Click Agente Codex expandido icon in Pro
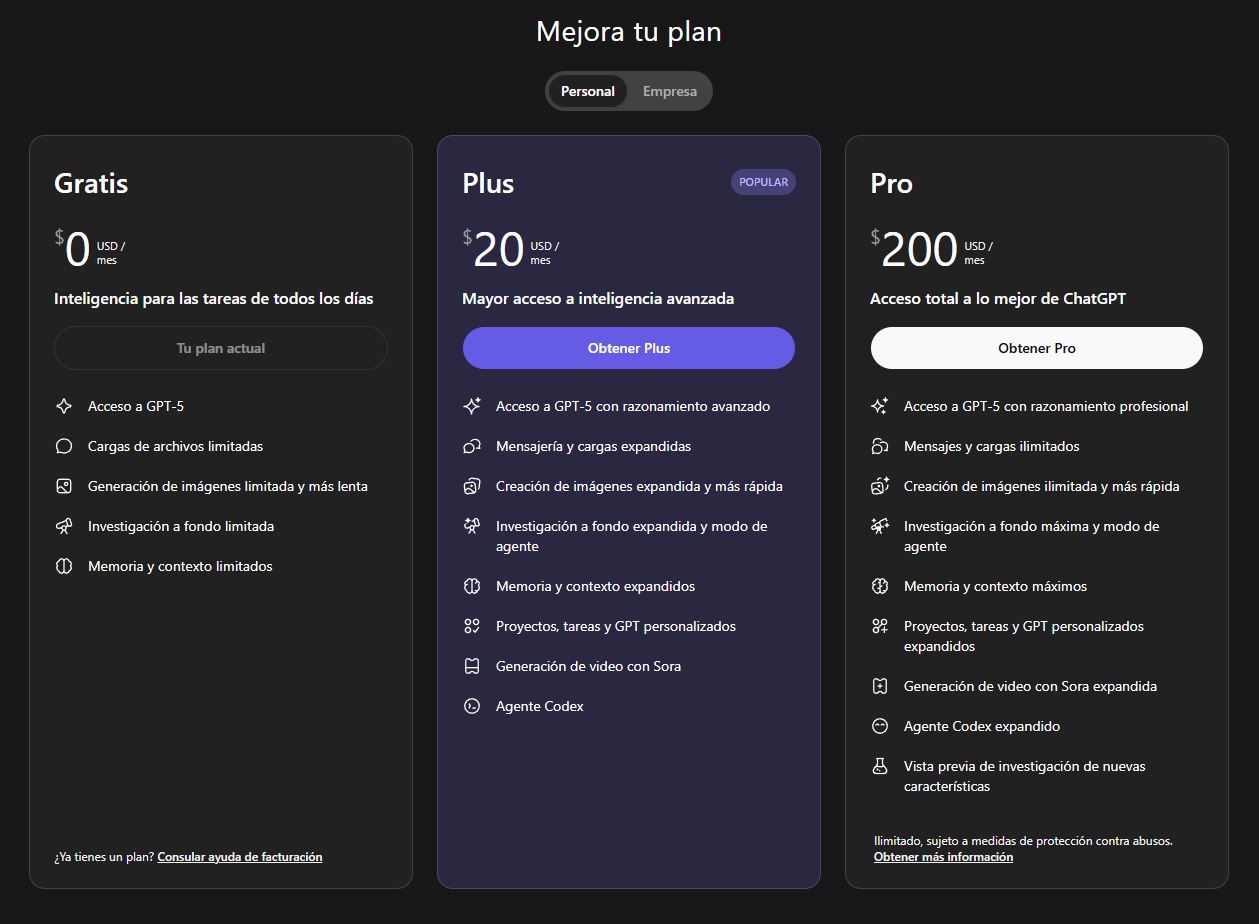This screenshot has width=1259, height=924. 880,726
